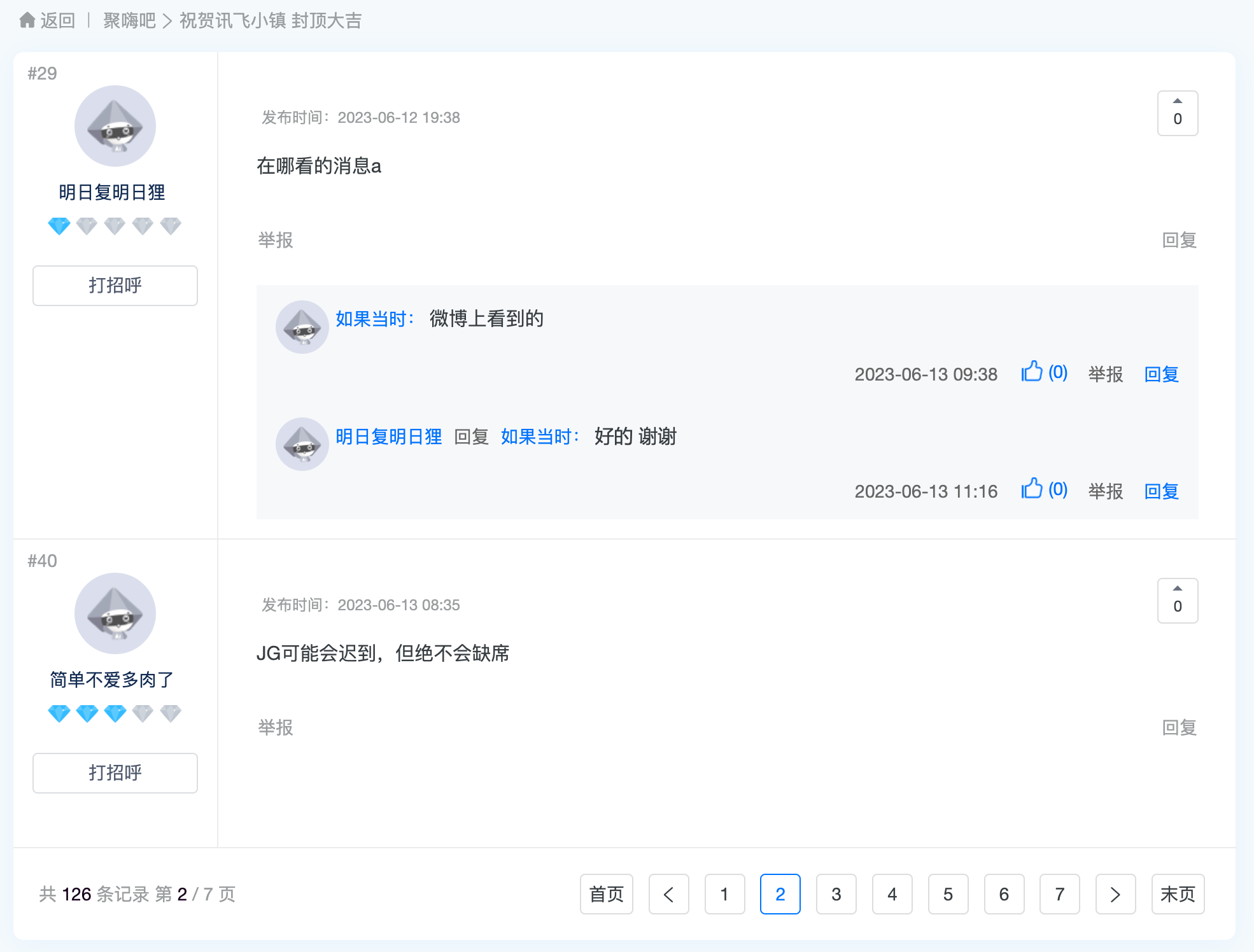
Task: Upvote post #40 with the arrow
Action: (x=1177, y=589)
